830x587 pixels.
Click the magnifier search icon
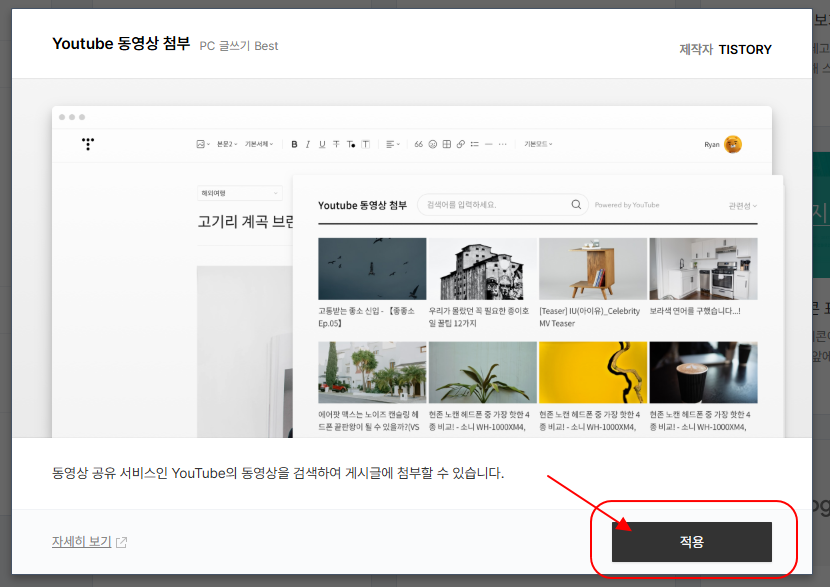pyautogui.click(x=576, y=204)
